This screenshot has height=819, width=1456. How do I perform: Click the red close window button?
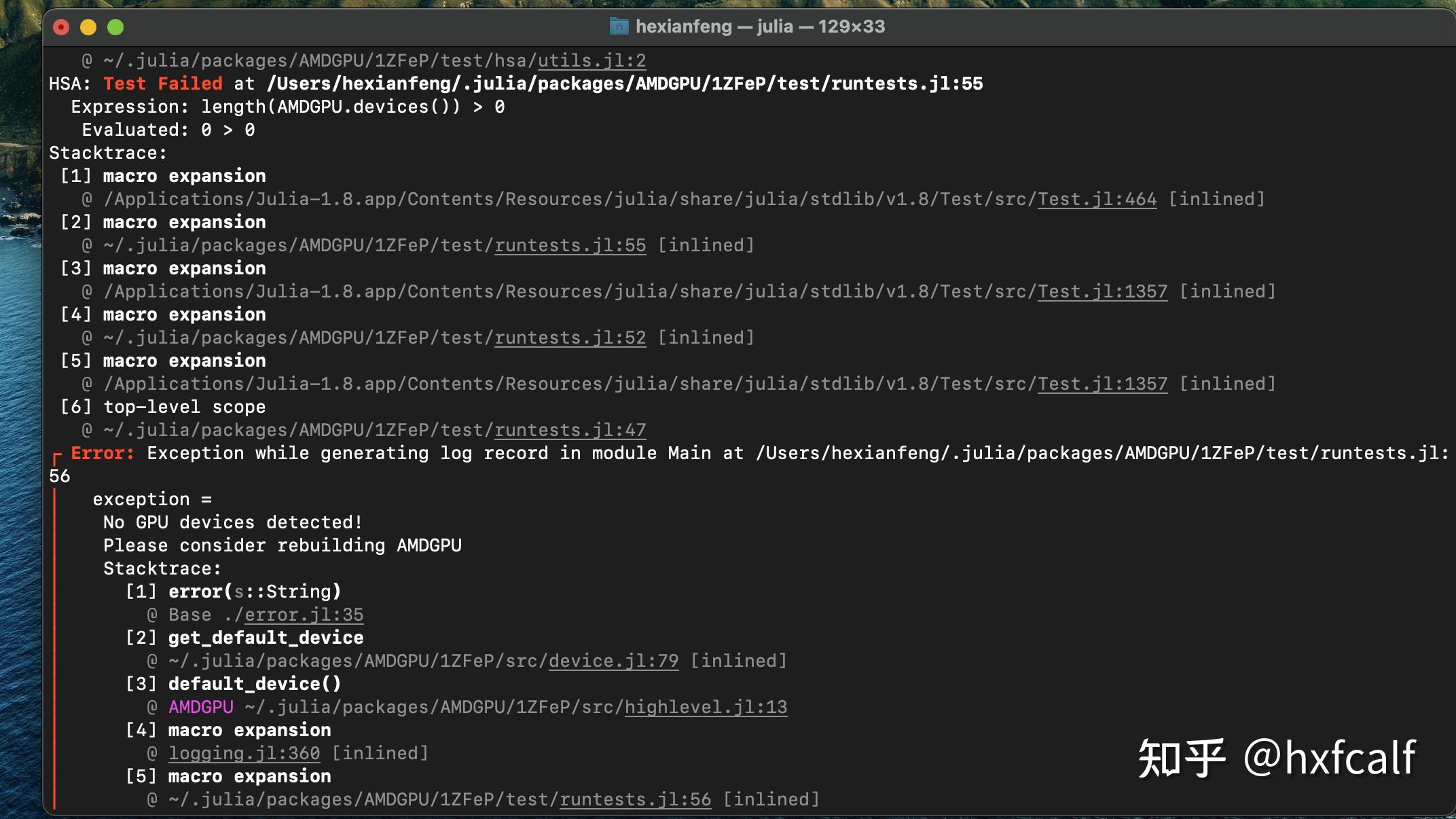pos(61,27)
